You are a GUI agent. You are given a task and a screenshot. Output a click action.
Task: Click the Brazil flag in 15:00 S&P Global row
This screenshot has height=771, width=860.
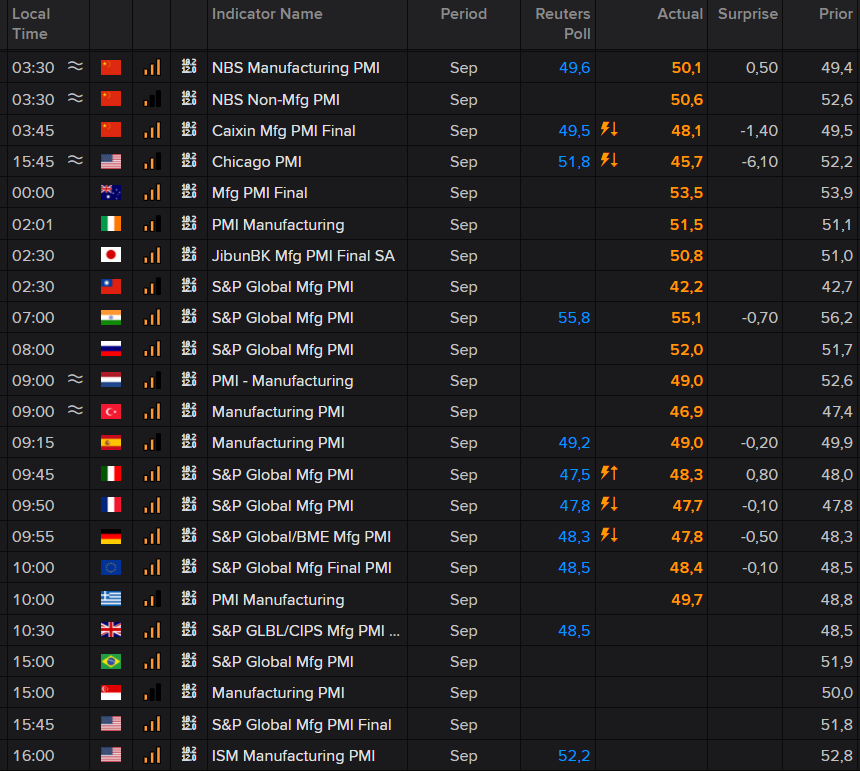tap(111, 661)
